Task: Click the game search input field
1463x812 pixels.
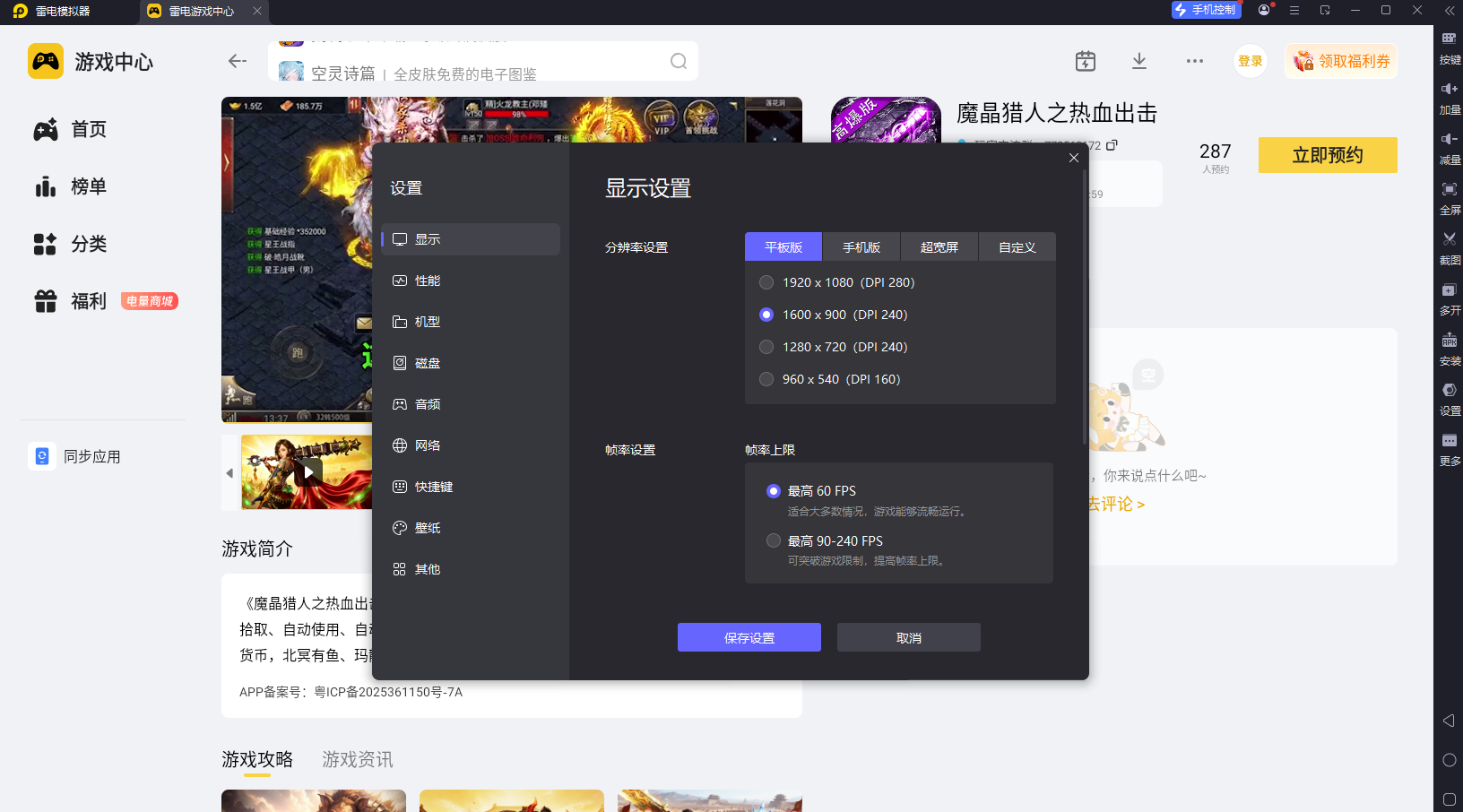Action: (482, 61)
